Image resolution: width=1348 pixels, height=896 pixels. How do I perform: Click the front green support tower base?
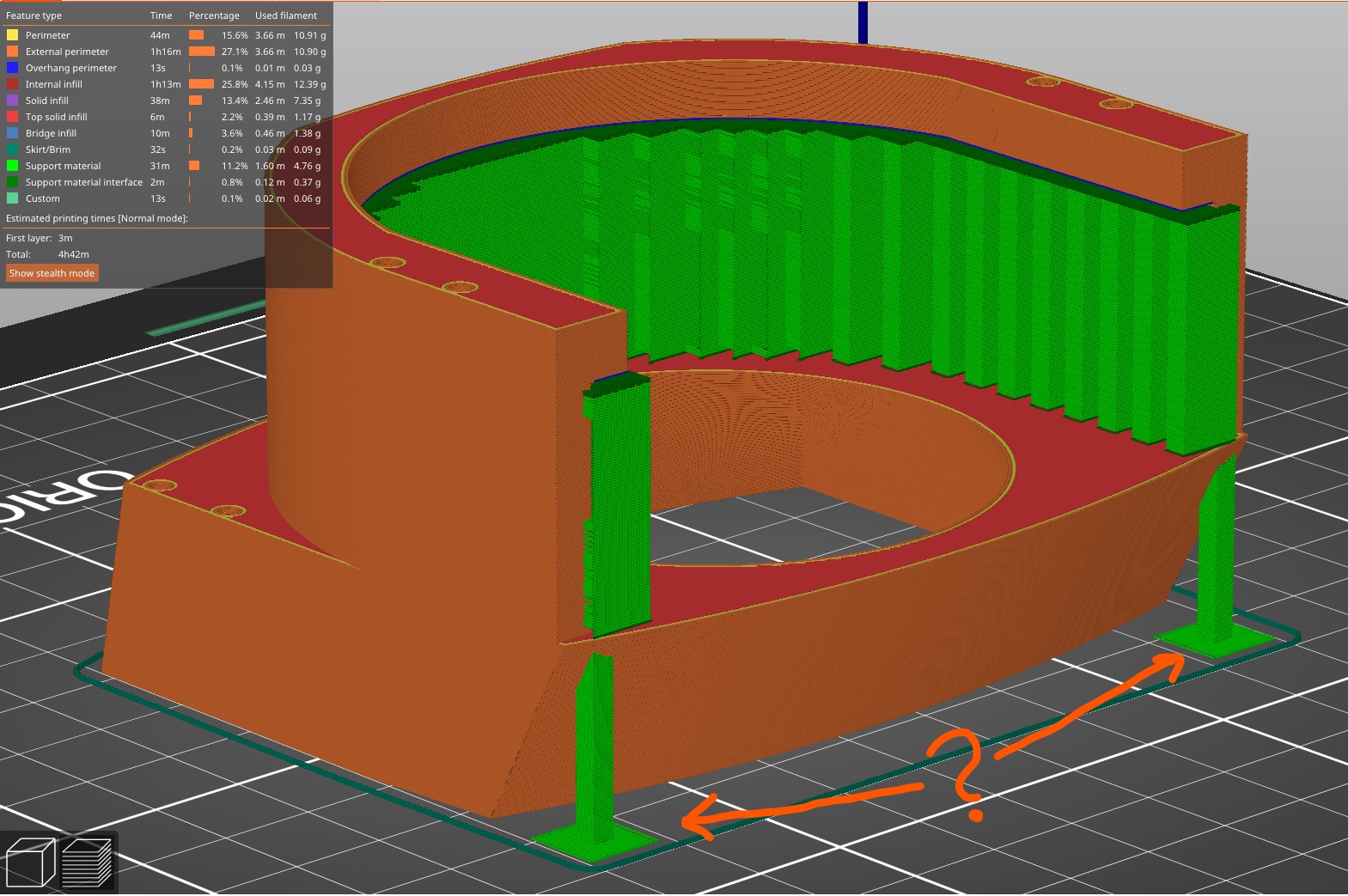point(593,842)
